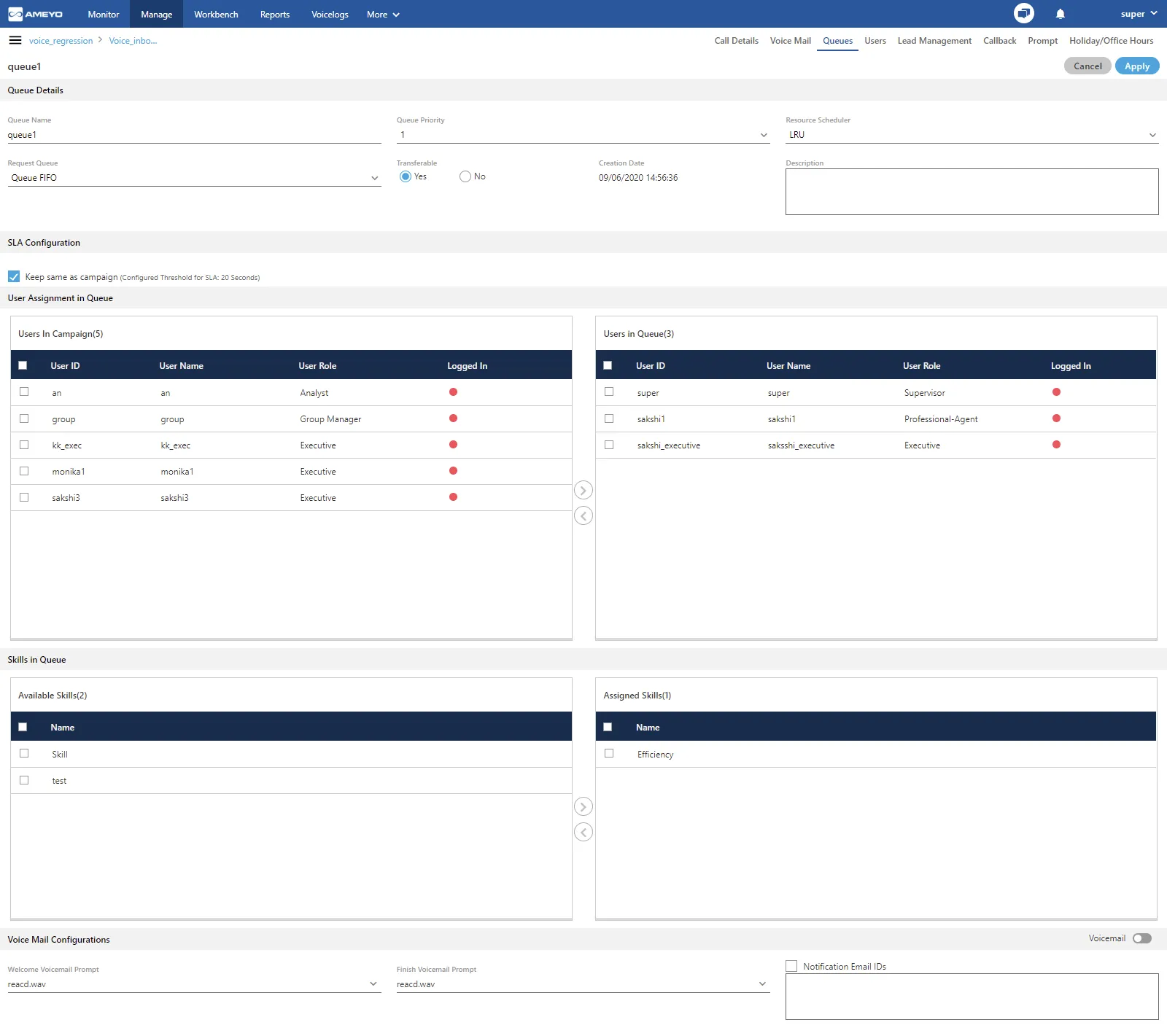Select the Yes transferable option
The height and width of the screenshot is (1036, 1167).
[x=406, y=176]
